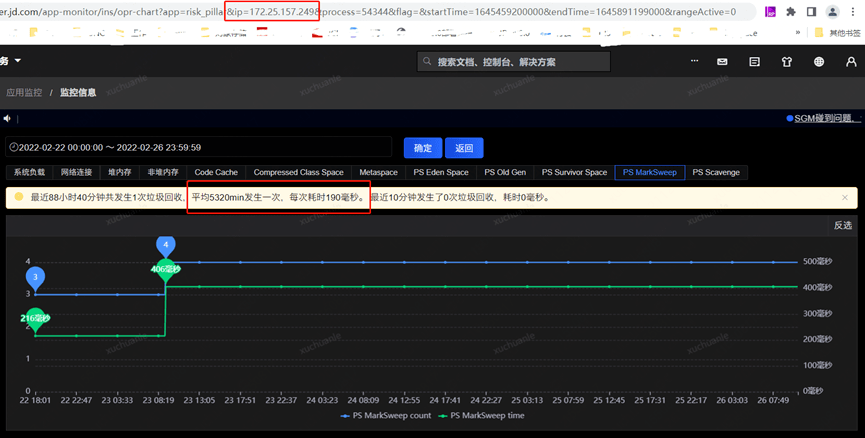Click the three-dot more icon in header
Viewport: 865px width, 438px height.
pos(693,62)
